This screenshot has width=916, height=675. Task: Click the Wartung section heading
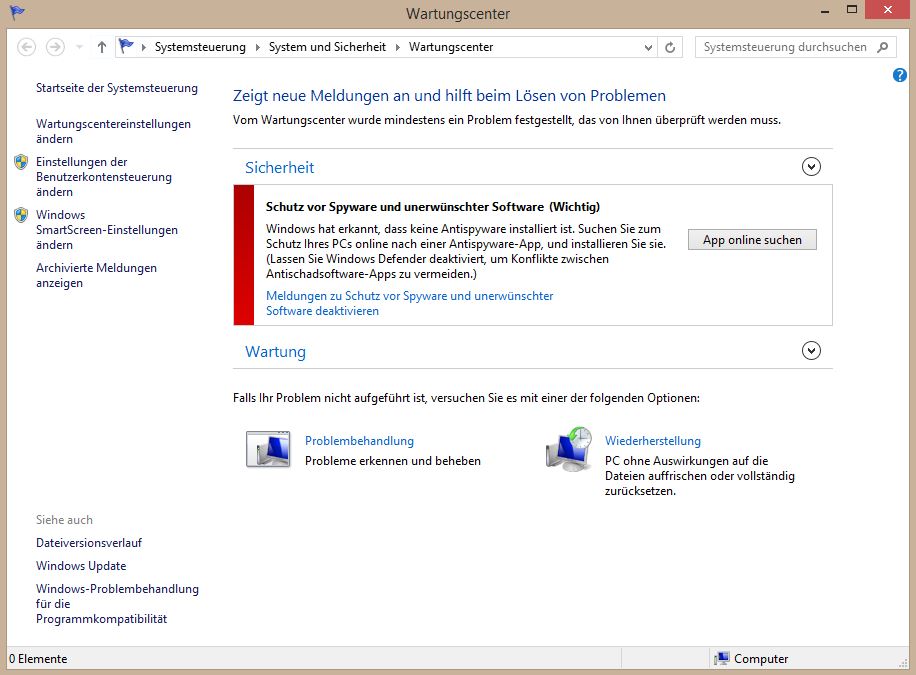pos(275,352)
